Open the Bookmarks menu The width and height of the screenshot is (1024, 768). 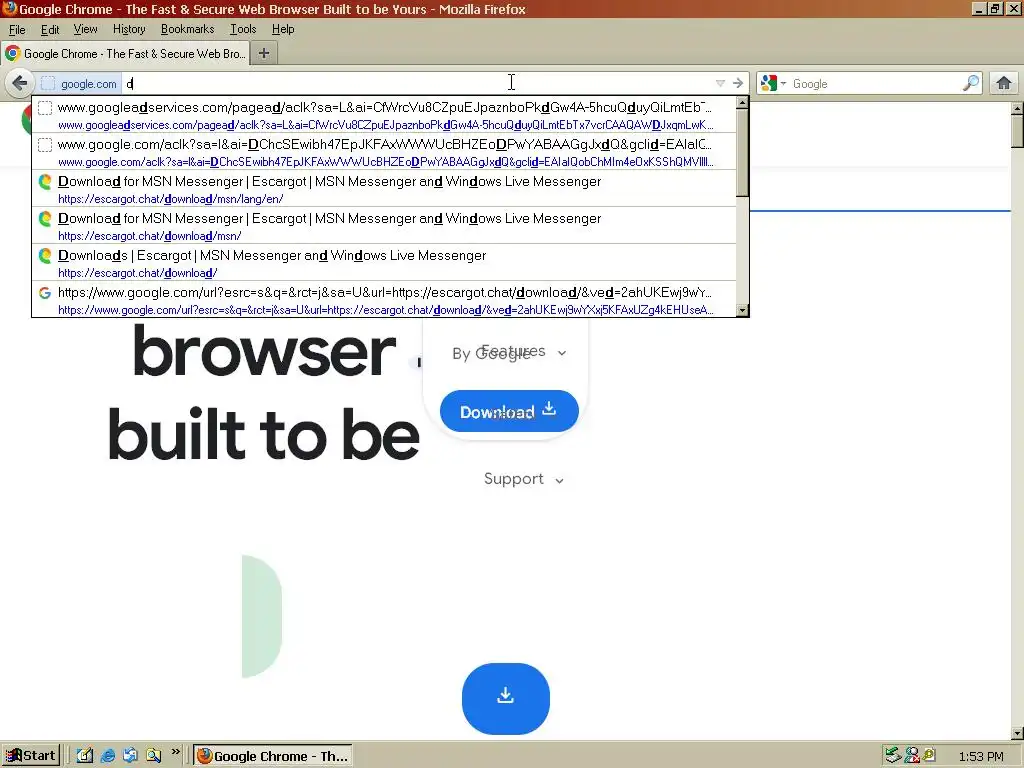click(x=187, y=29)
